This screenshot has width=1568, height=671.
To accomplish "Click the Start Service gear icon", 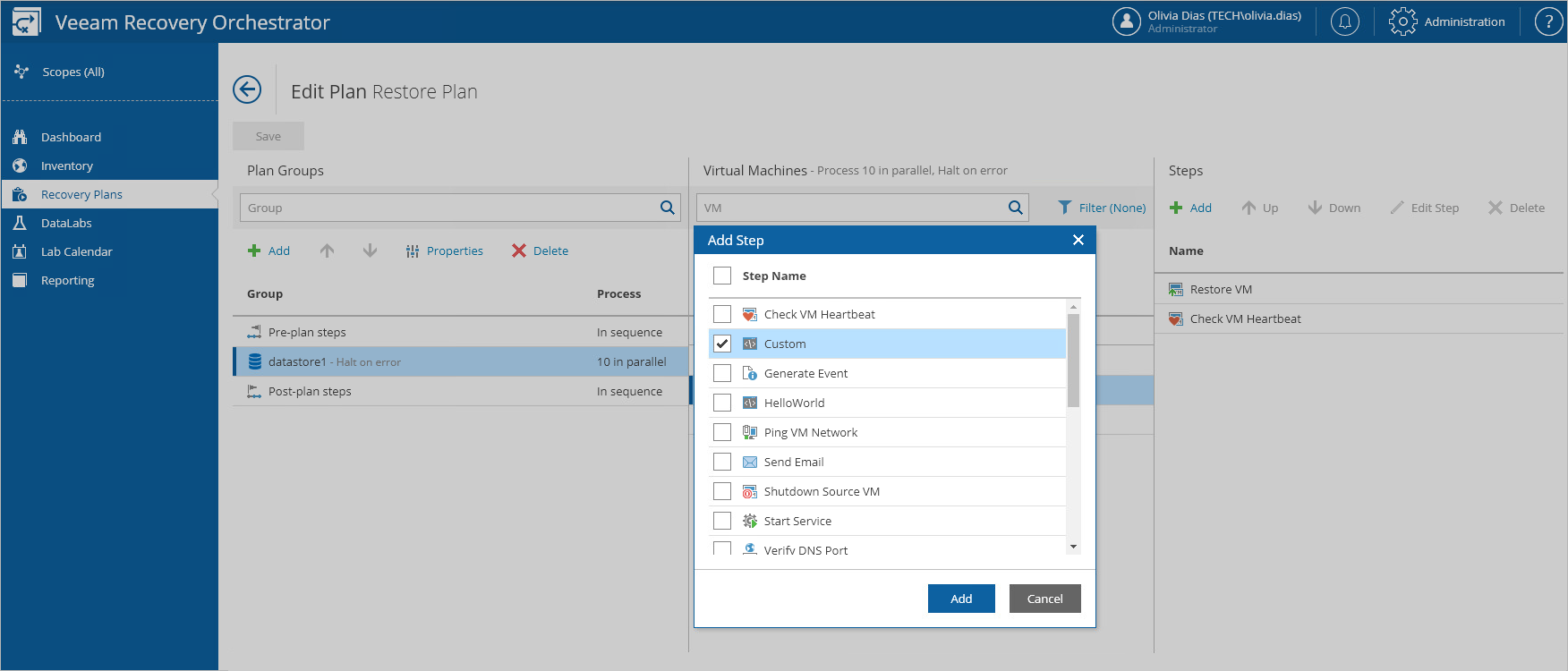I will tap(750, 521).
